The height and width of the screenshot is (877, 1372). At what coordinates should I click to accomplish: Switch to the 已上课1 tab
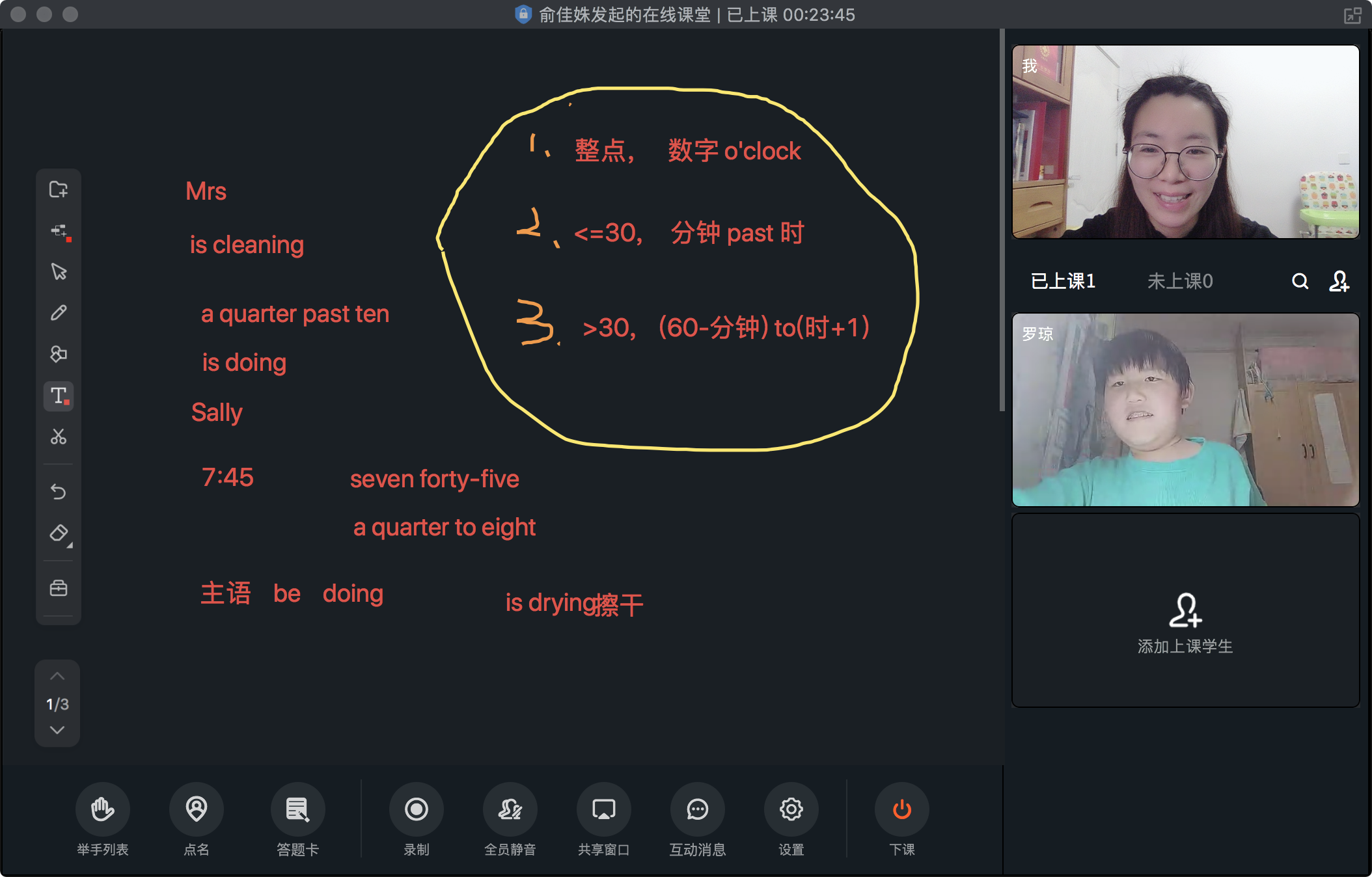(x=1063, y=282)
